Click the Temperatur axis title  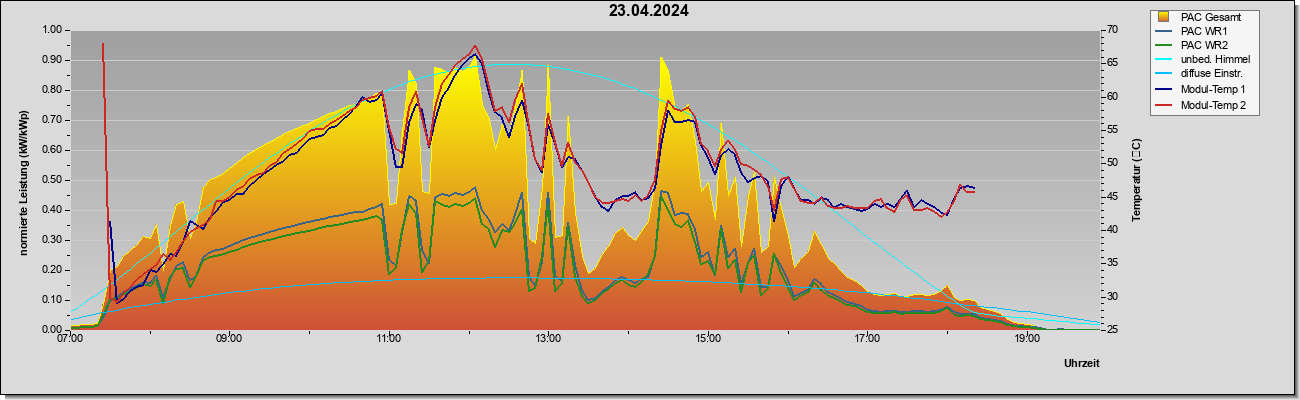coord(1136,180)
